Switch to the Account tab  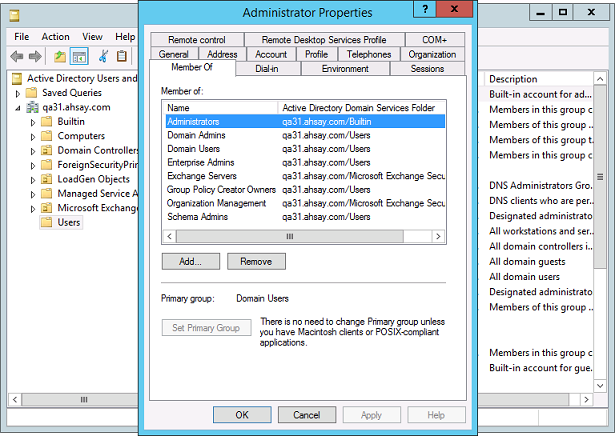271,54
